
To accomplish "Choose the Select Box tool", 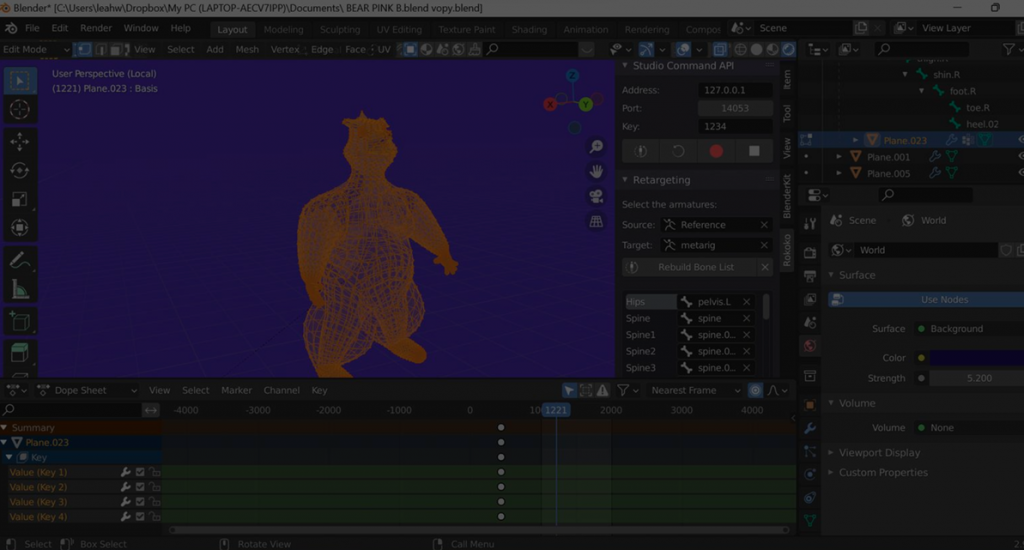I will [x=20, y=81].
